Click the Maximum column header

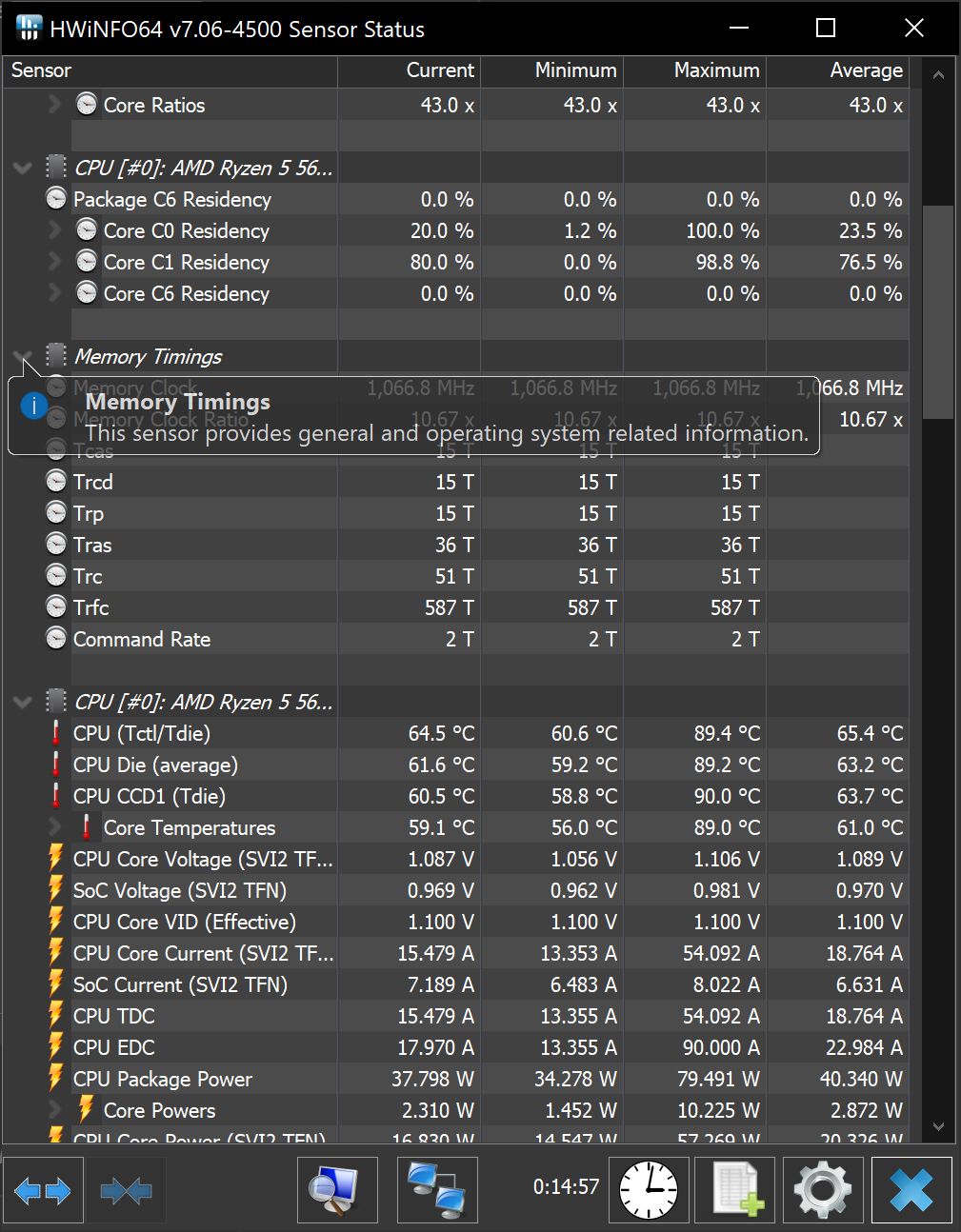pyautogui.click(x=695, y=70)
